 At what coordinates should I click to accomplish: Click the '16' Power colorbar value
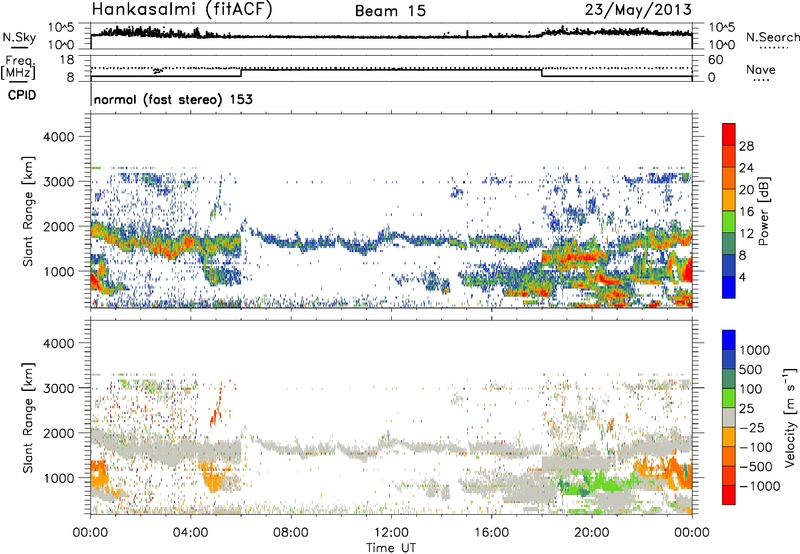[x=746, y=211]
